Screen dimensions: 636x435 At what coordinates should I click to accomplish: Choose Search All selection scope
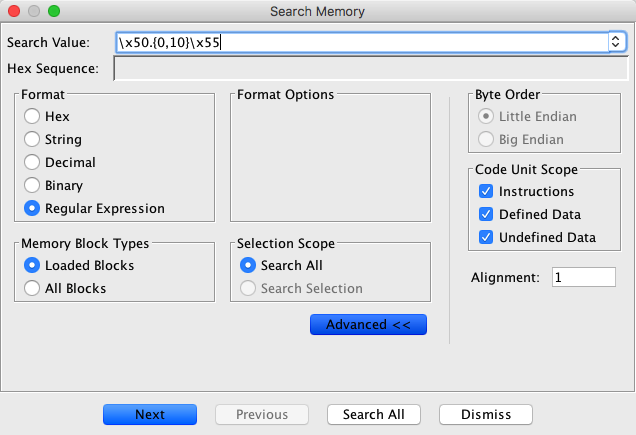(x=248, y=266)
